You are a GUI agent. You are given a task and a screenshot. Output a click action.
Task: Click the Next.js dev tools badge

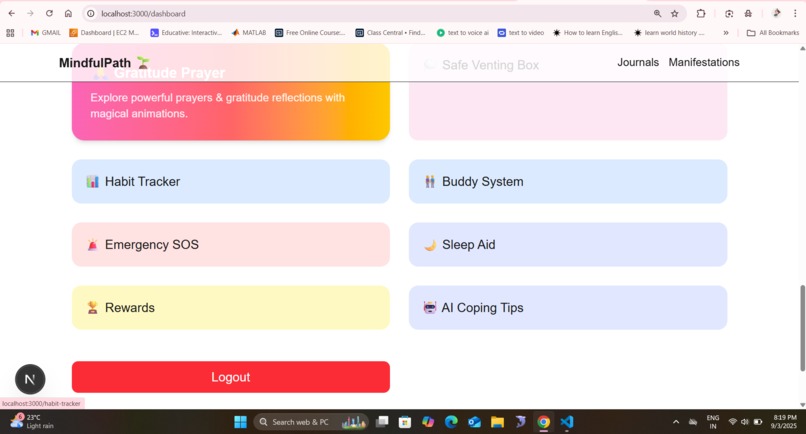click(30, 379)
